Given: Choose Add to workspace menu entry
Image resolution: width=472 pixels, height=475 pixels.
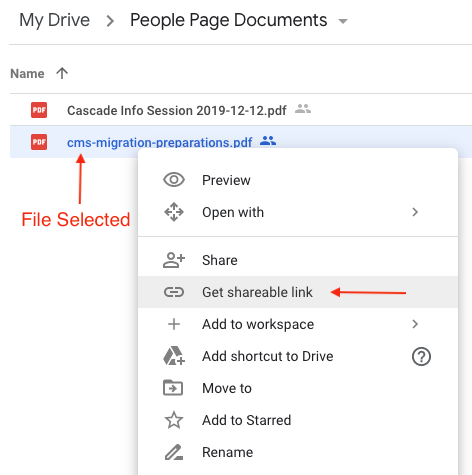Looking at the screenshot, I should coord(298,324).
